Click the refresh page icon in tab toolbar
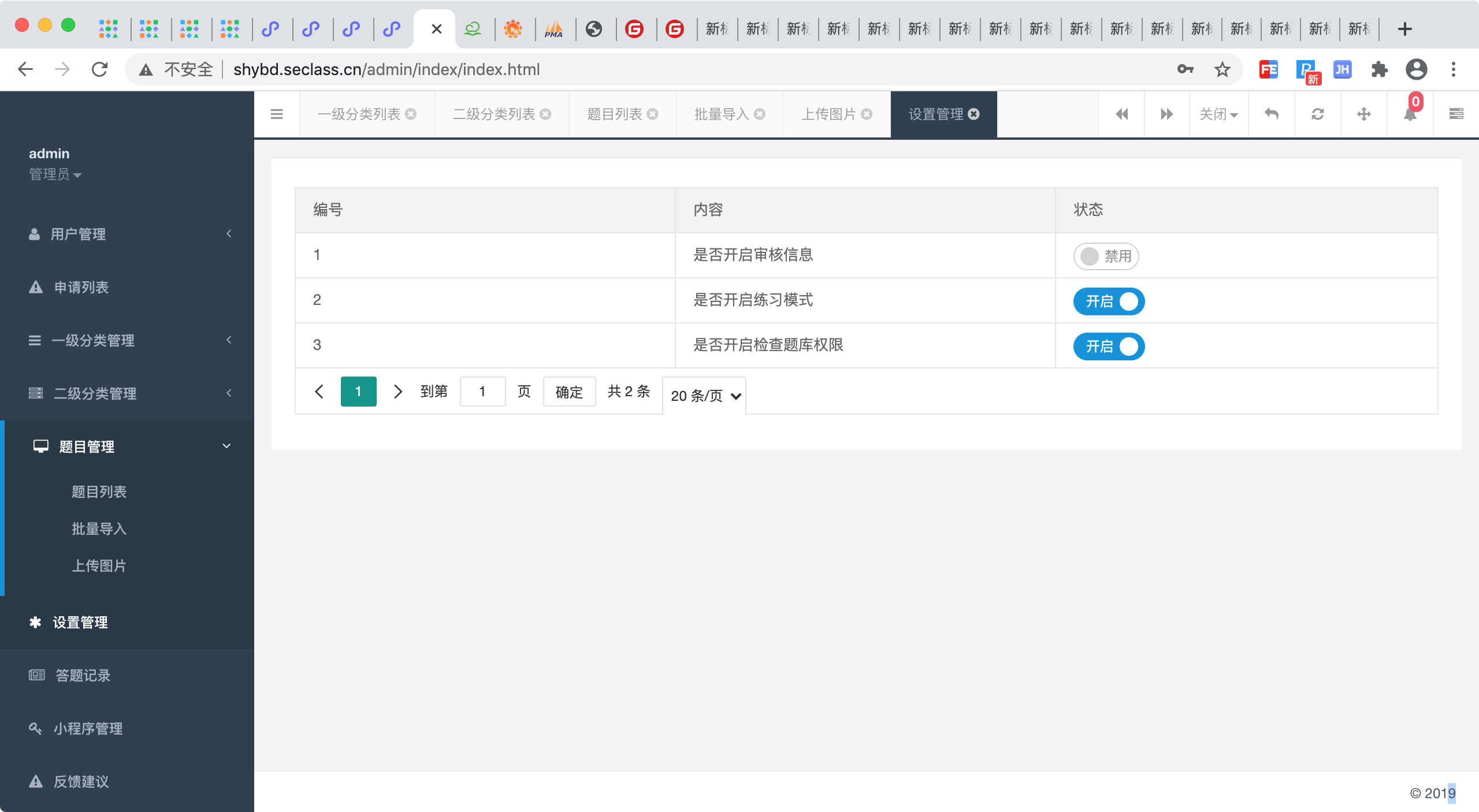The image size is (1479, 812). point(1318,114)
